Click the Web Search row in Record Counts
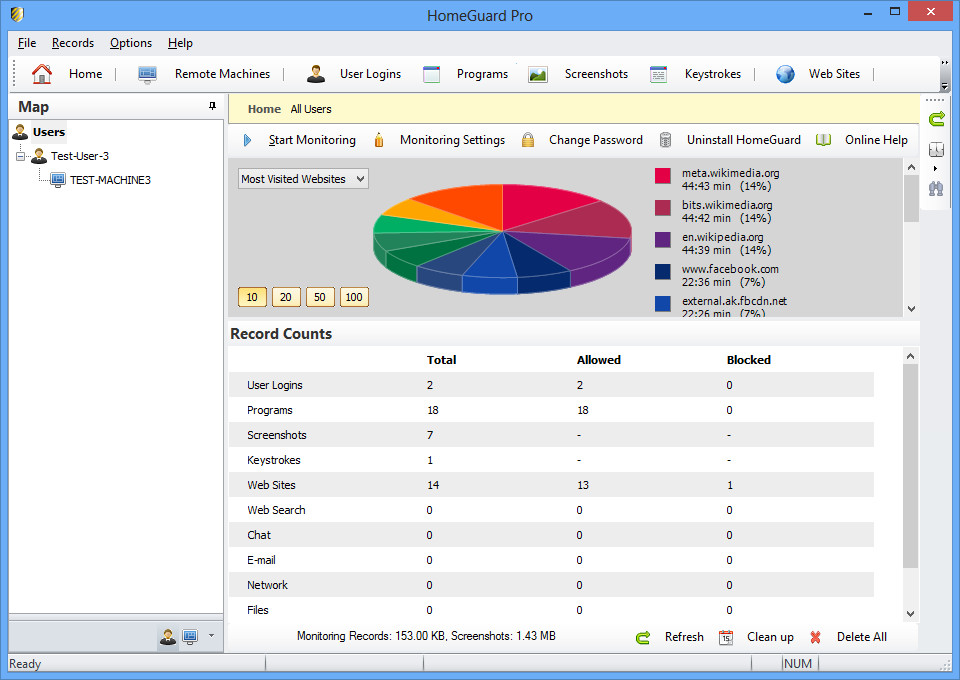 pyautogui.click(x=551, y=510)
